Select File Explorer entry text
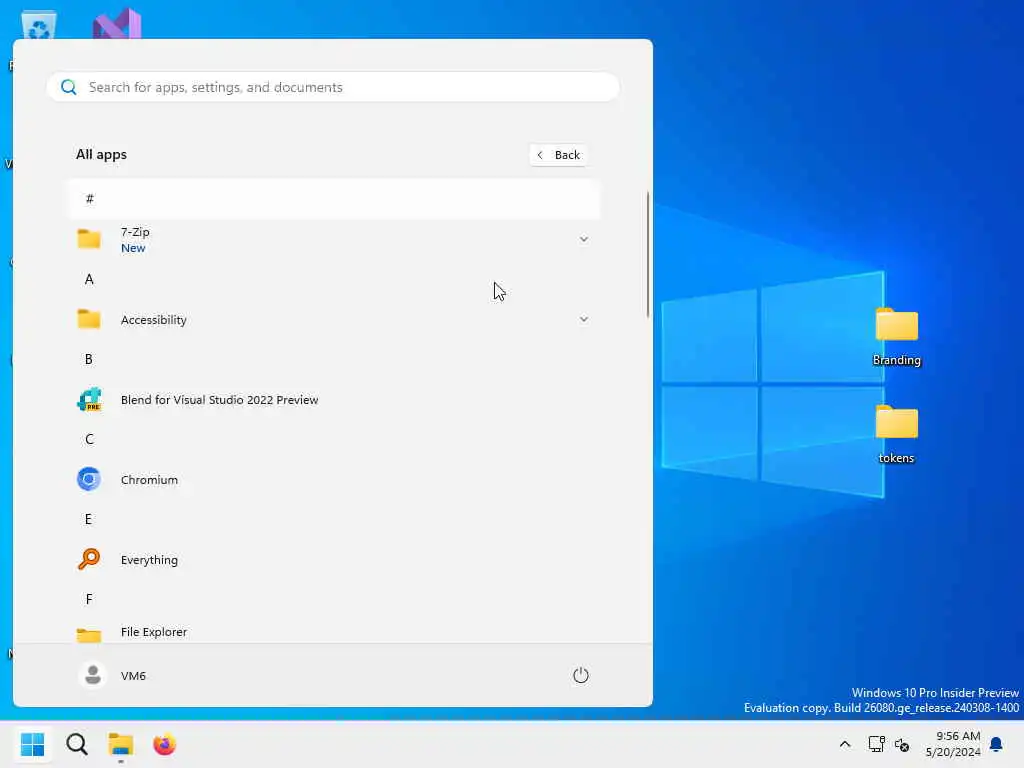Viewport: 1024px width, 768px height. 153,632
